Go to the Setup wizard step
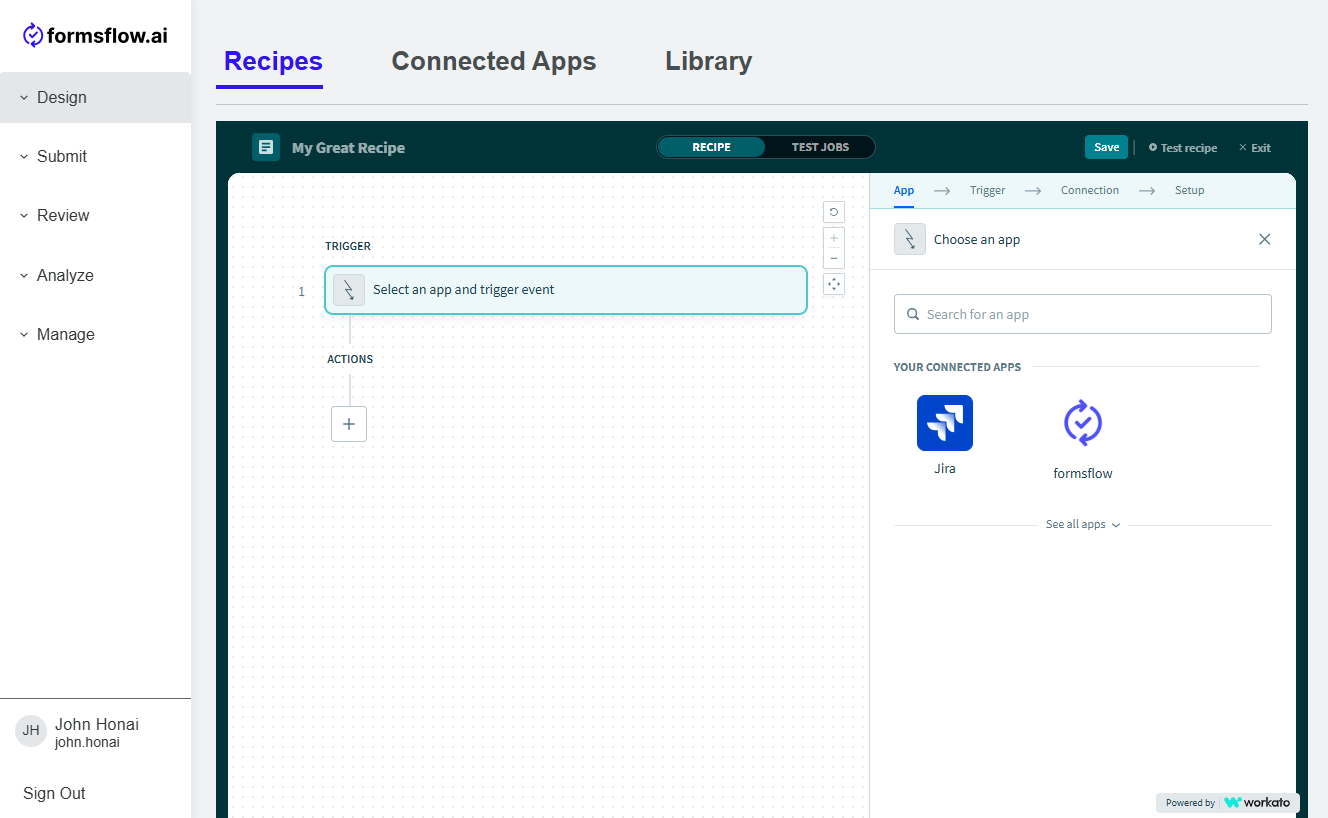 click(1189, 190)
